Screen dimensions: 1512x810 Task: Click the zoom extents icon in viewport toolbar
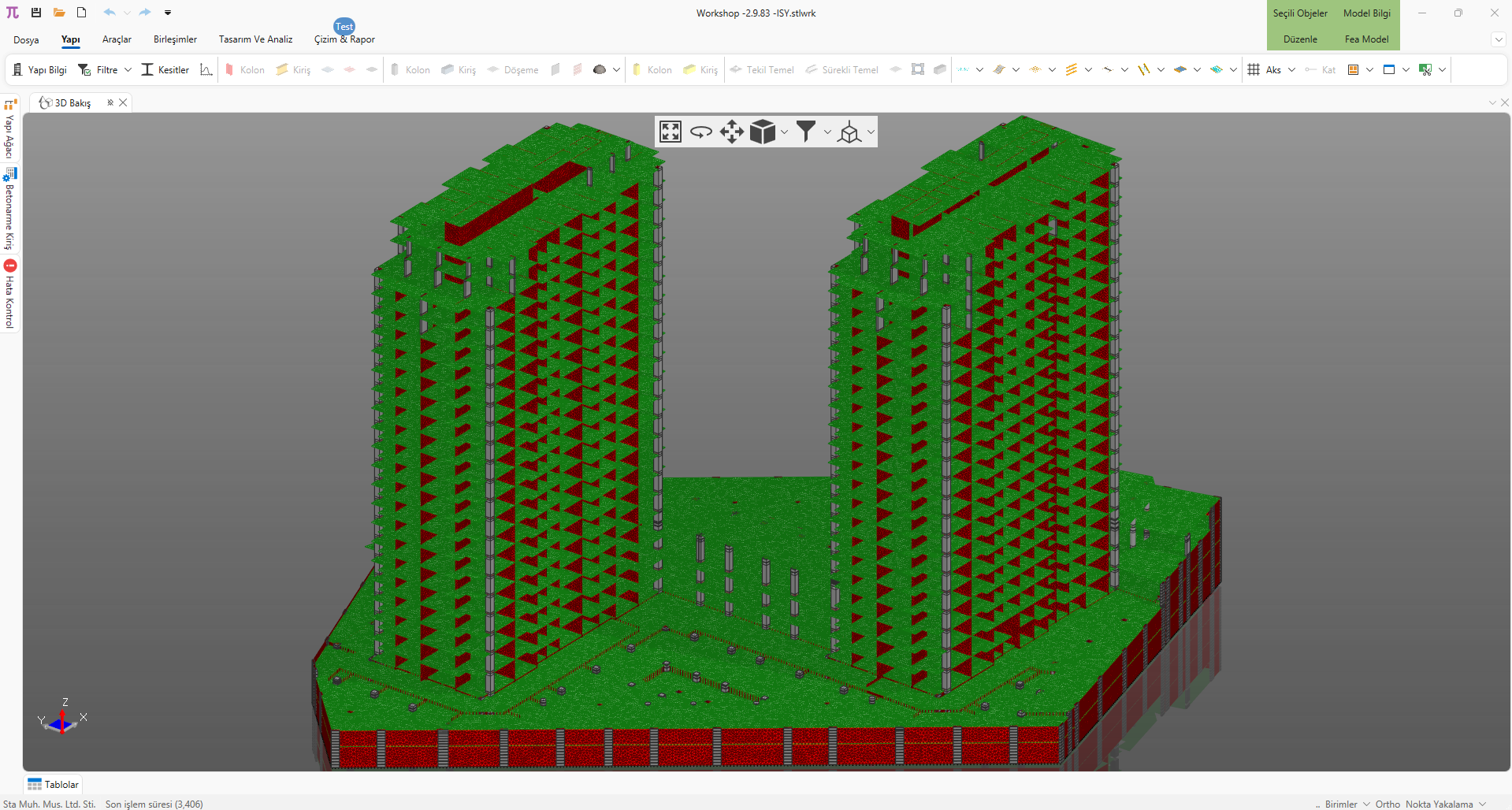coord(671,132)
